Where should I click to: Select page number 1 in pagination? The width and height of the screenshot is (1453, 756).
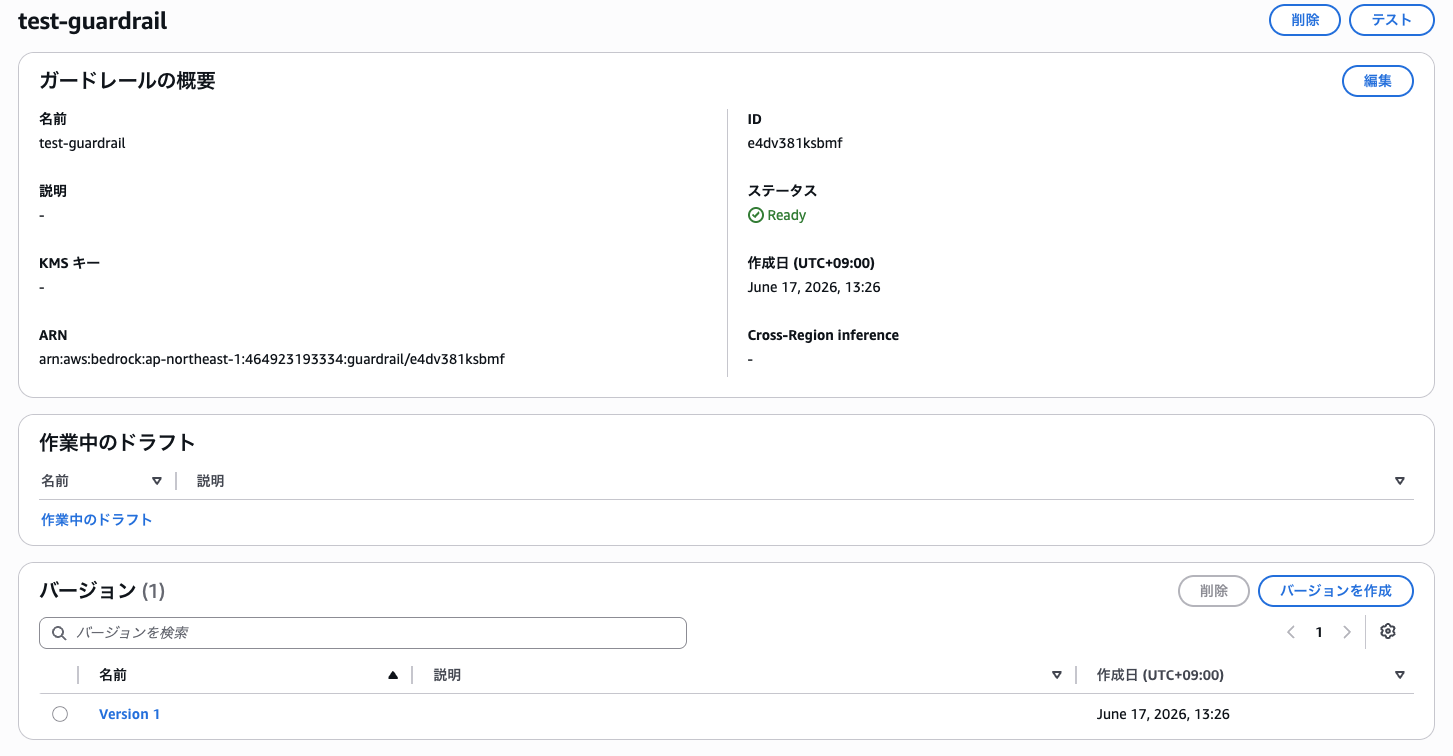pyautogui.click(x=1319, y=632)
